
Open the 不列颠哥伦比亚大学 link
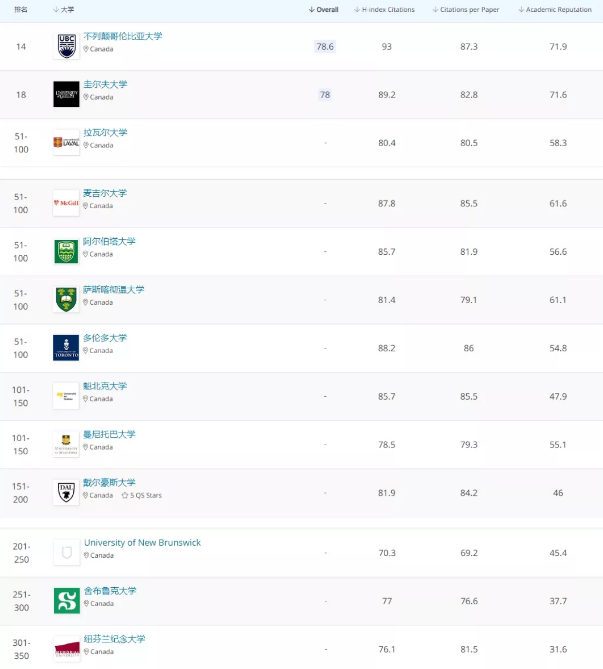(123, 36)
